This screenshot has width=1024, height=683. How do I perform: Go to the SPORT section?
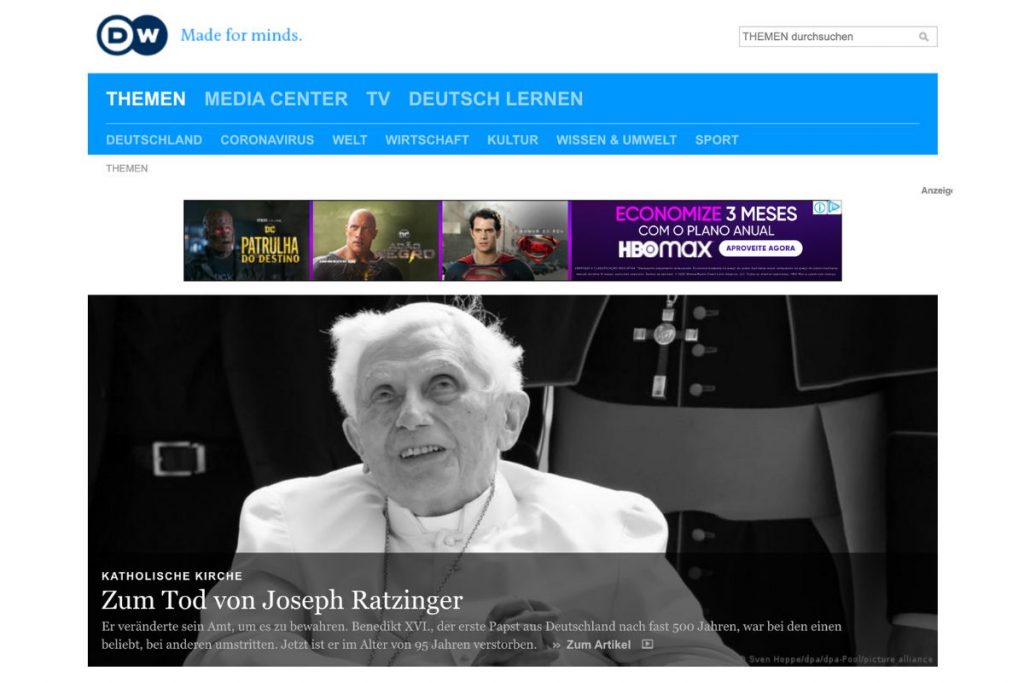717,140
